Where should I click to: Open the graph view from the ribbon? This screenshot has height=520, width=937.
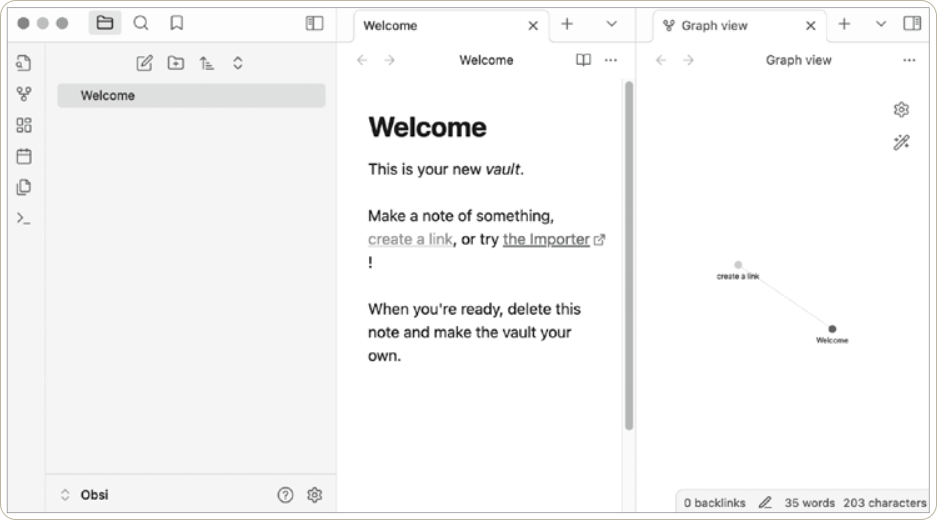[24, 94]
